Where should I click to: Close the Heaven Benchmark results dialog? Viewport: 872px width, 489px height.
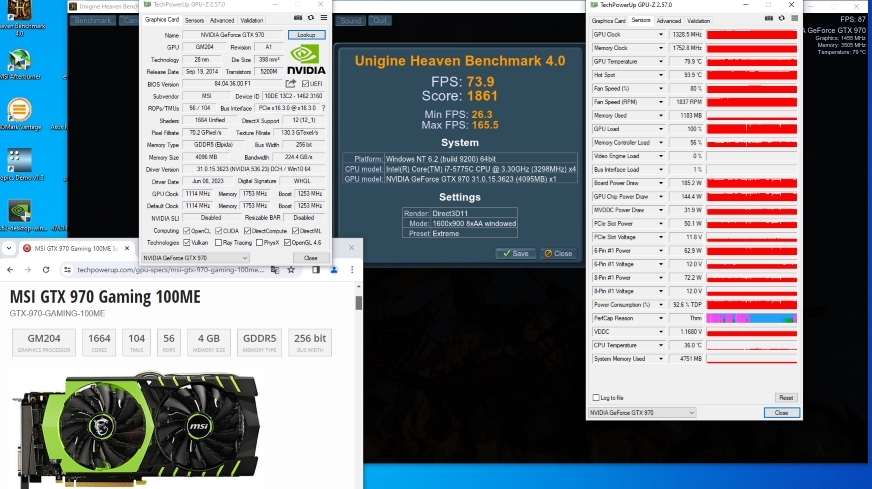558,253
